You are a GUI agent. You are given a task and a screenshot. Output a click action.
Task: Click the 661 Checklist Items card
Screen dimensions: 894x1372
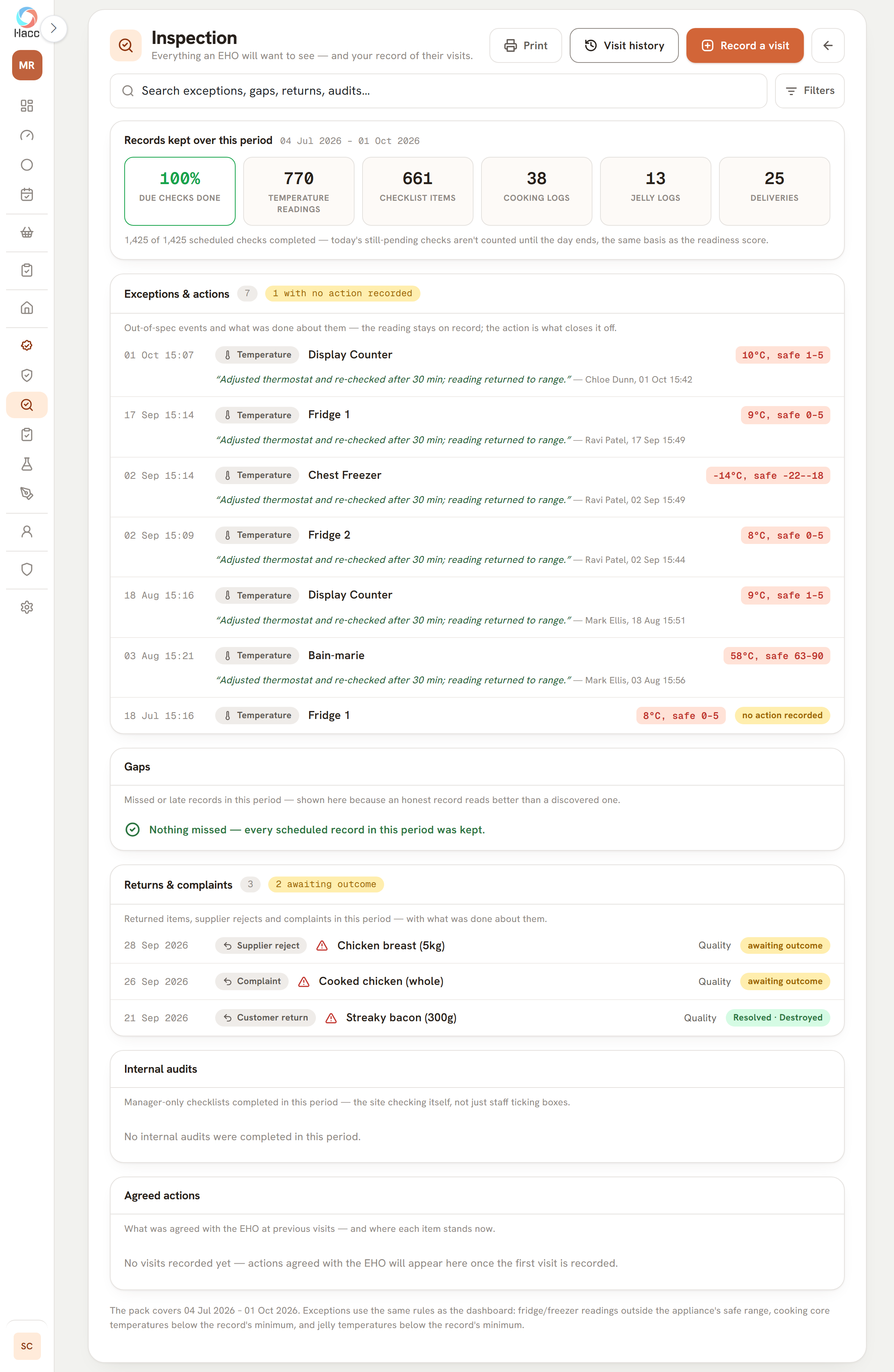[417, 191]
